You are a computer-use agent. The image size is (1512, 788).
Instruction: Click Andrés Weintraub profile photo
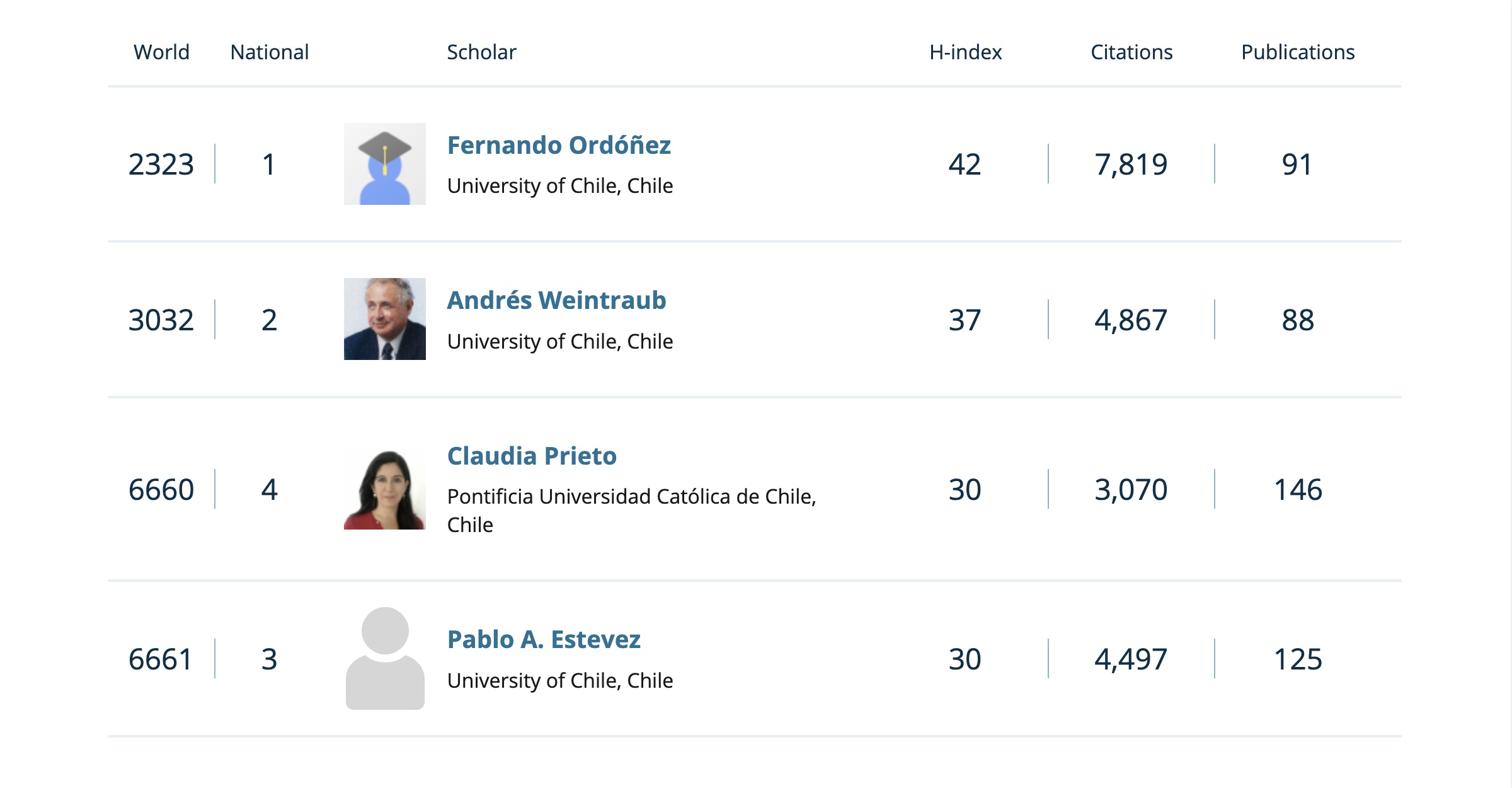pyautogui.click(x=385, y=319)
